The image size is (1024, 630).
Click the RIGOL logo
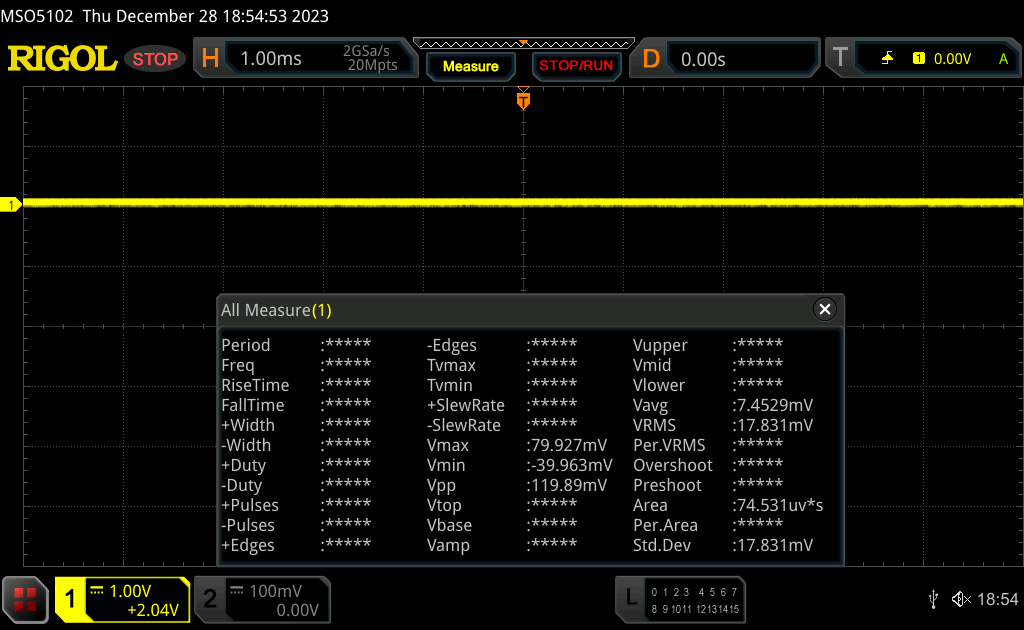pos(62,59)
